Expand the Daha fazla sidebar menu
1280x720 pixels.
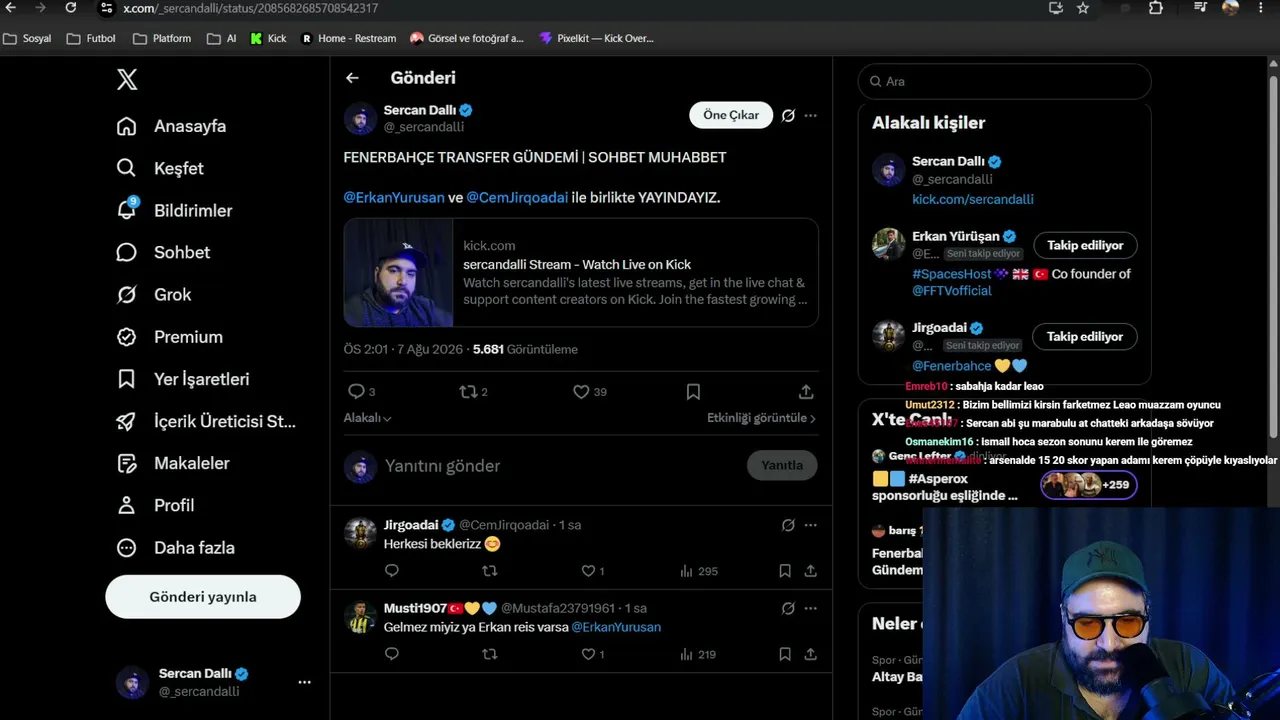click(x=175, y=548)
